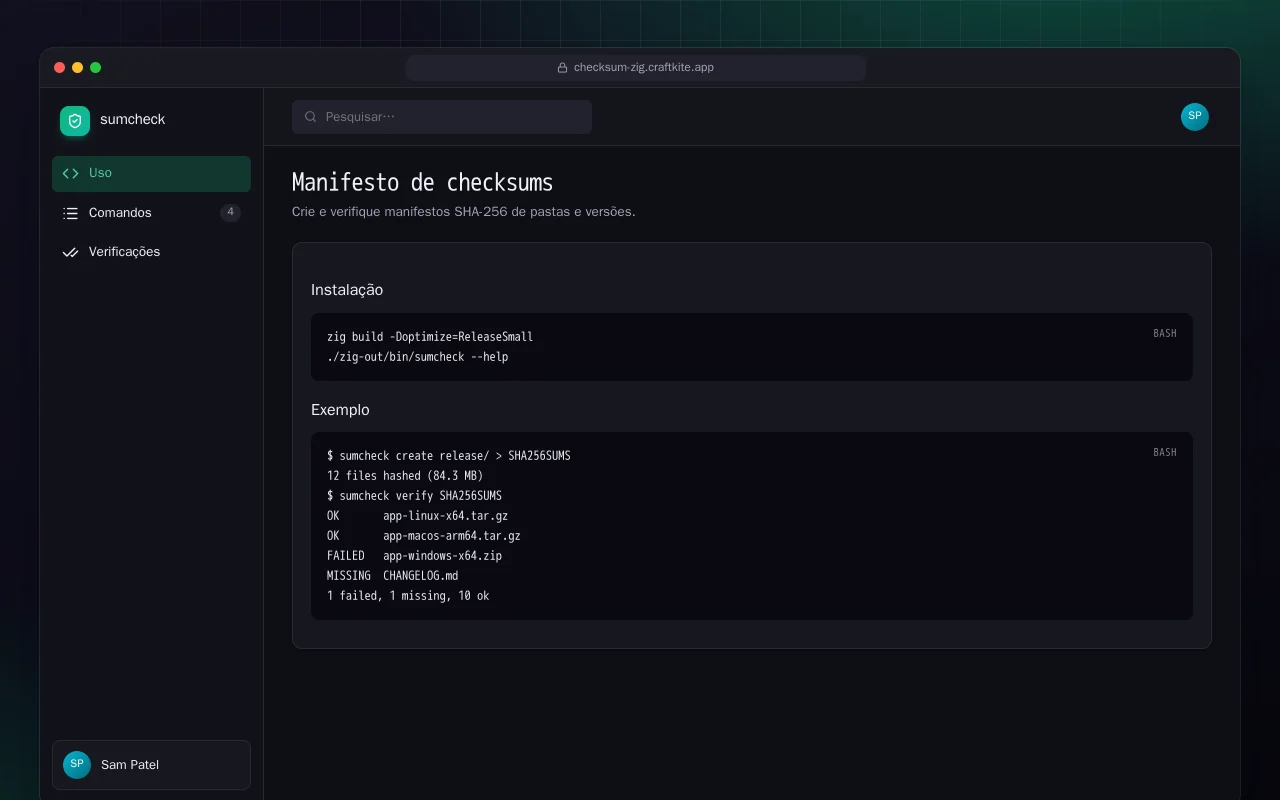Click the FAILED app-windows-x64.zip line

coord(414,556)
